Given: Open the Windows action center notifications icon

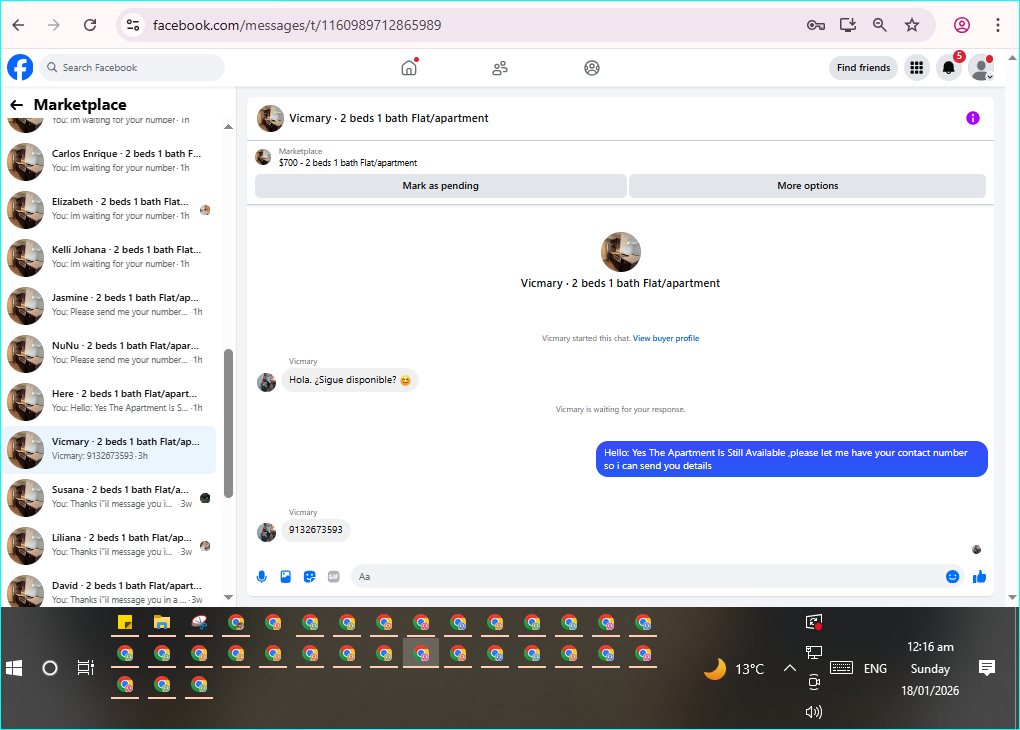Looking at the screenshot, I should pyautogui.click(x=987, y=668).
